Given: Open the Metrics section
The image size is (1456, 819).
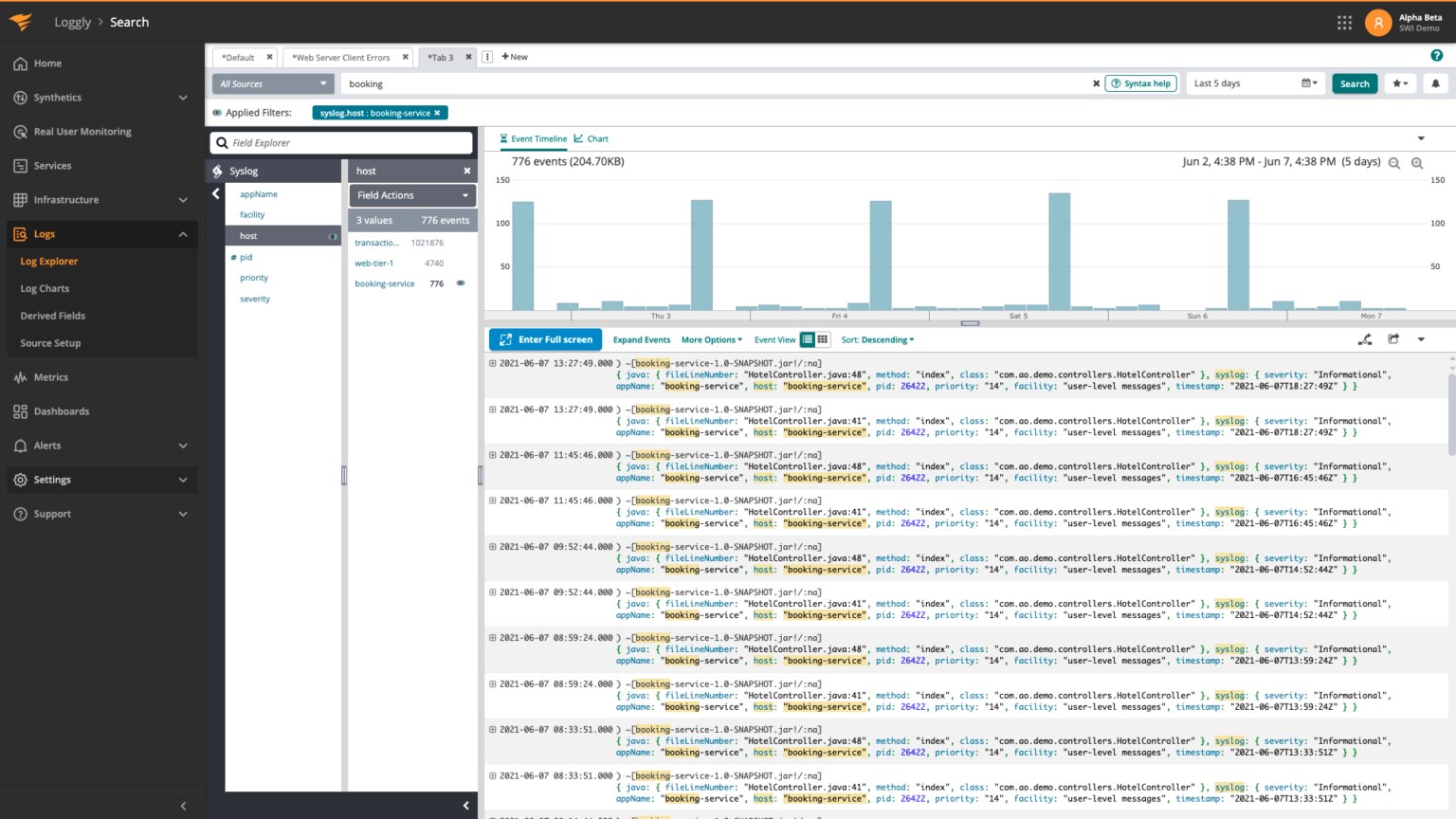Looking at the screenshot, I should [x=46, y=376].
